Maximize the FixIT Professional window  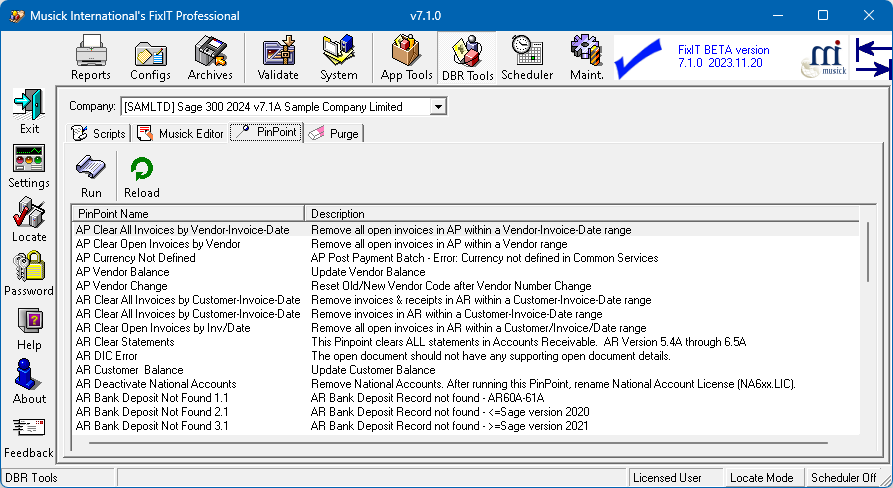pos(823,15)
